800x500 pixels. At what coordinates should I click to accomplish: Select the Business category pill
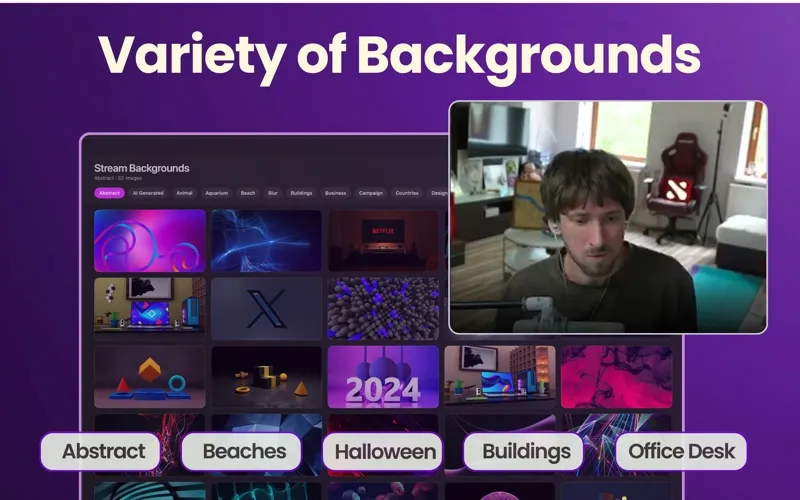[x=335, y=193]
